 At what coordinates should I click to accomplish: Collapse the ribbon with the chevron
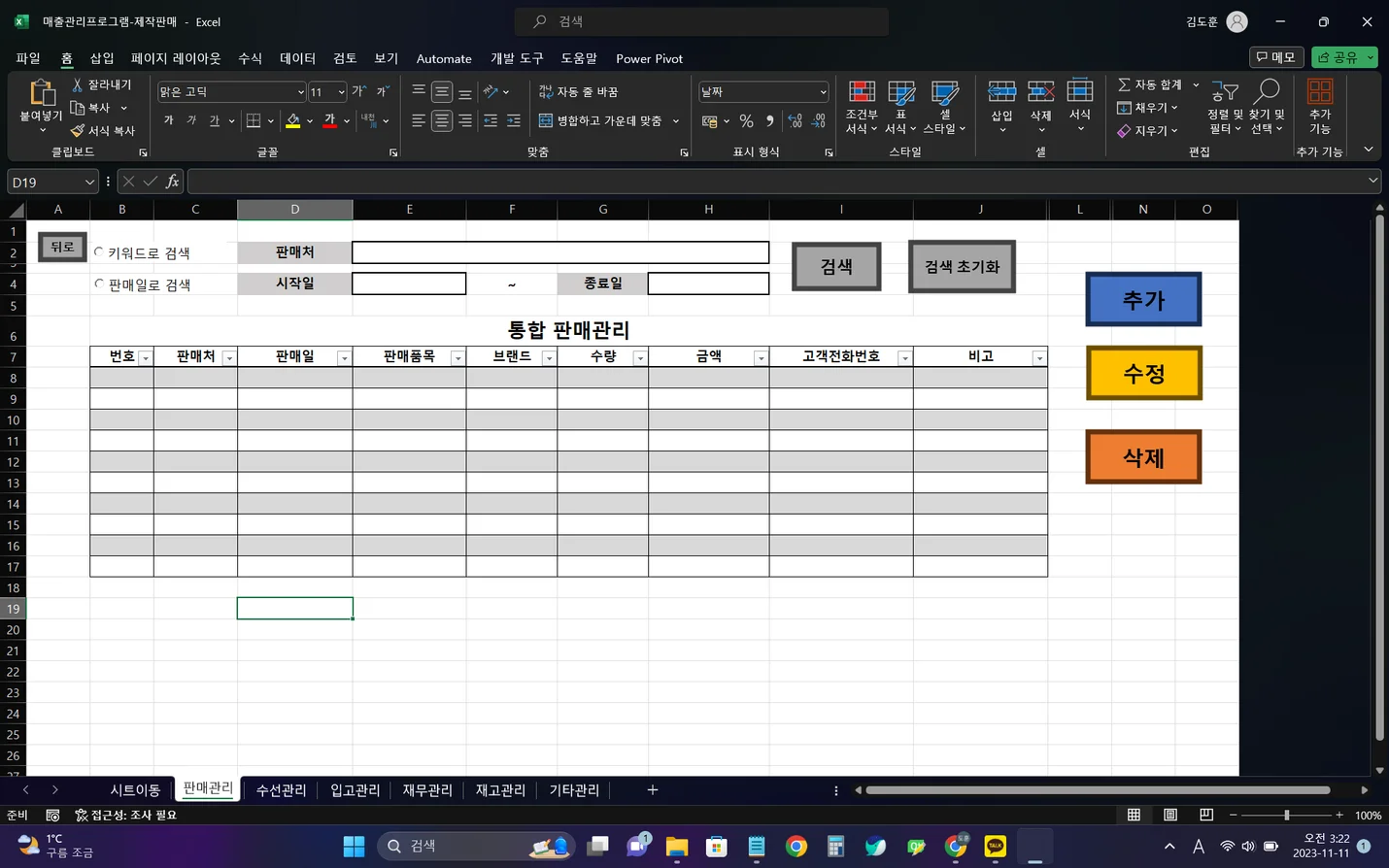coord(1368,150)
